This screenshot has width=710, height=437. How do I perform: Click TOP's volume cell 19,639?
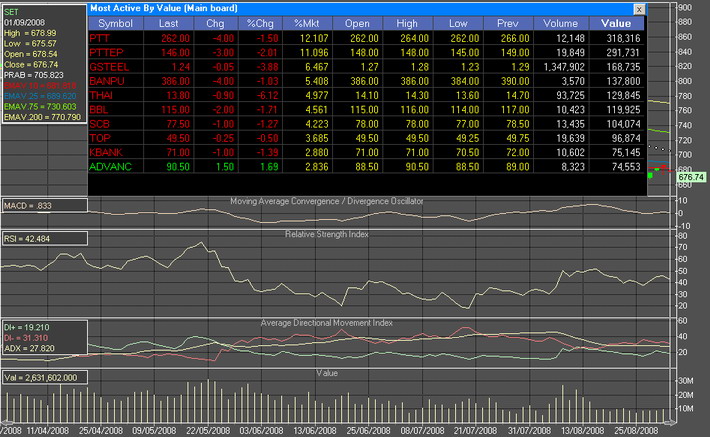pyautogui.click(x=571, y=138)
